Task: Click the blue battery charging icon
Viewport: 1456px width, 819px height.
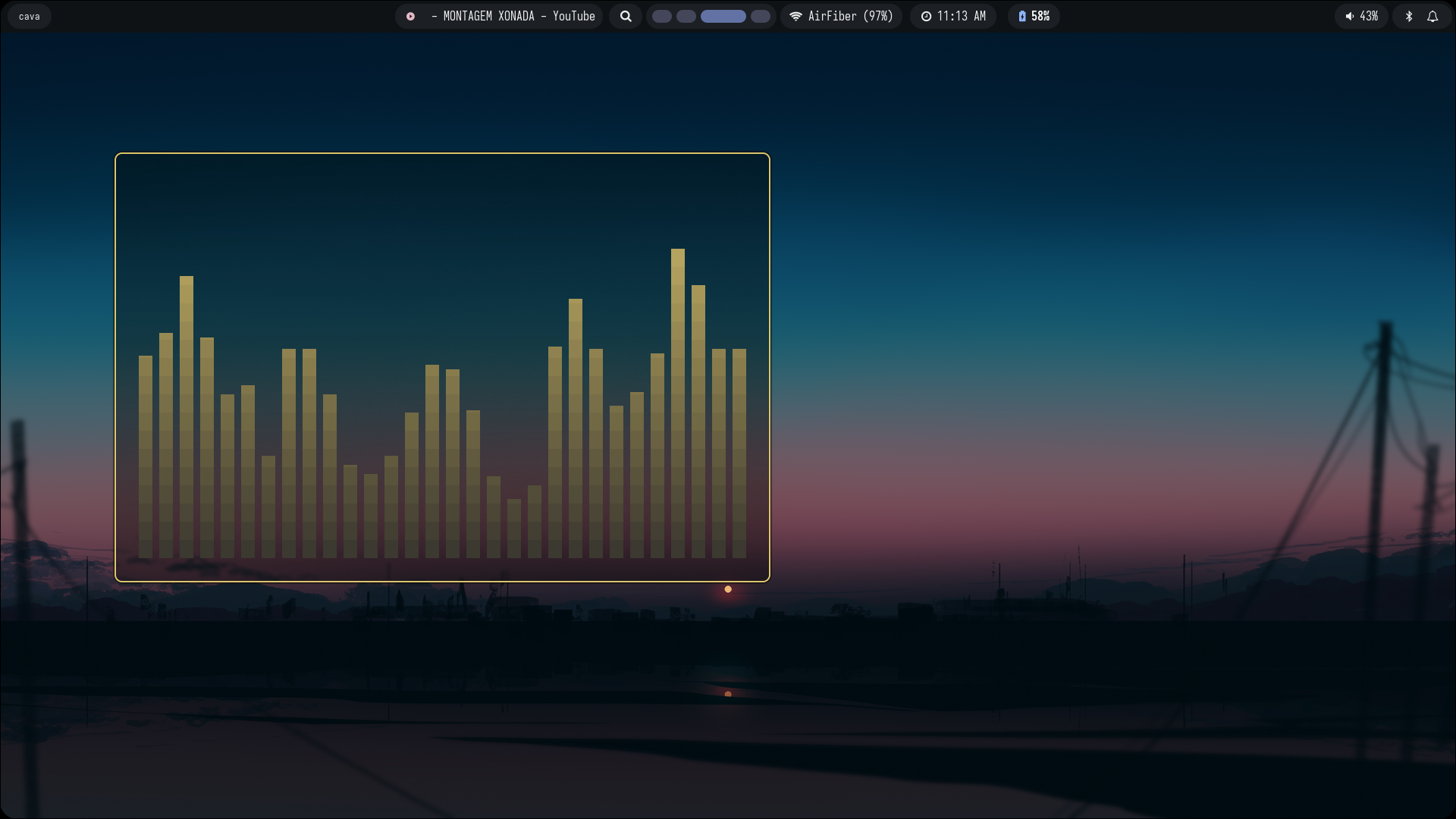Action: tap(1022, 16)
